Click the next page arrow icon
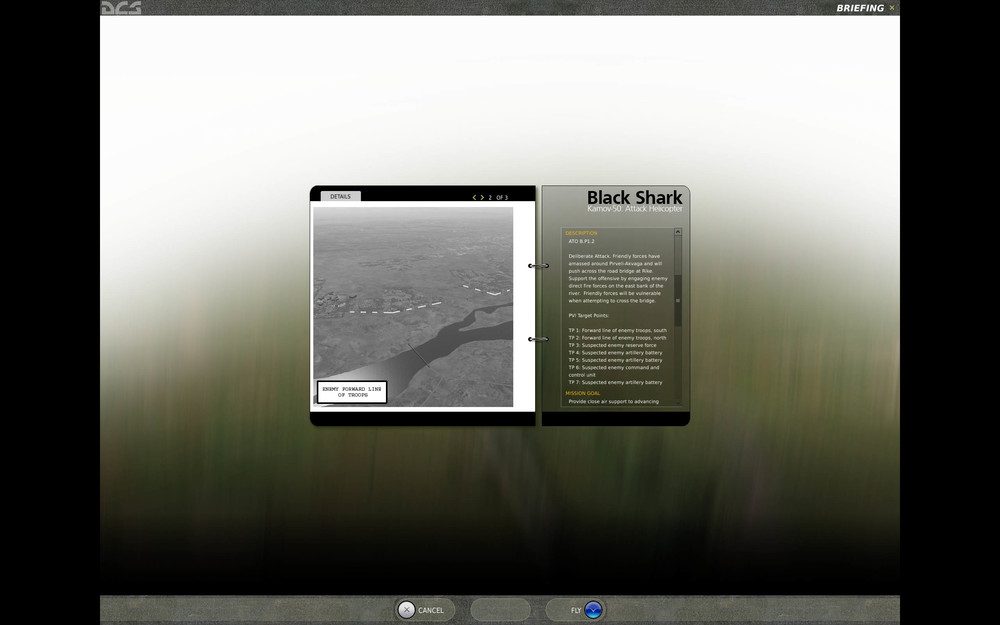This screenshot has height=625, width=1000. [482, 198]
